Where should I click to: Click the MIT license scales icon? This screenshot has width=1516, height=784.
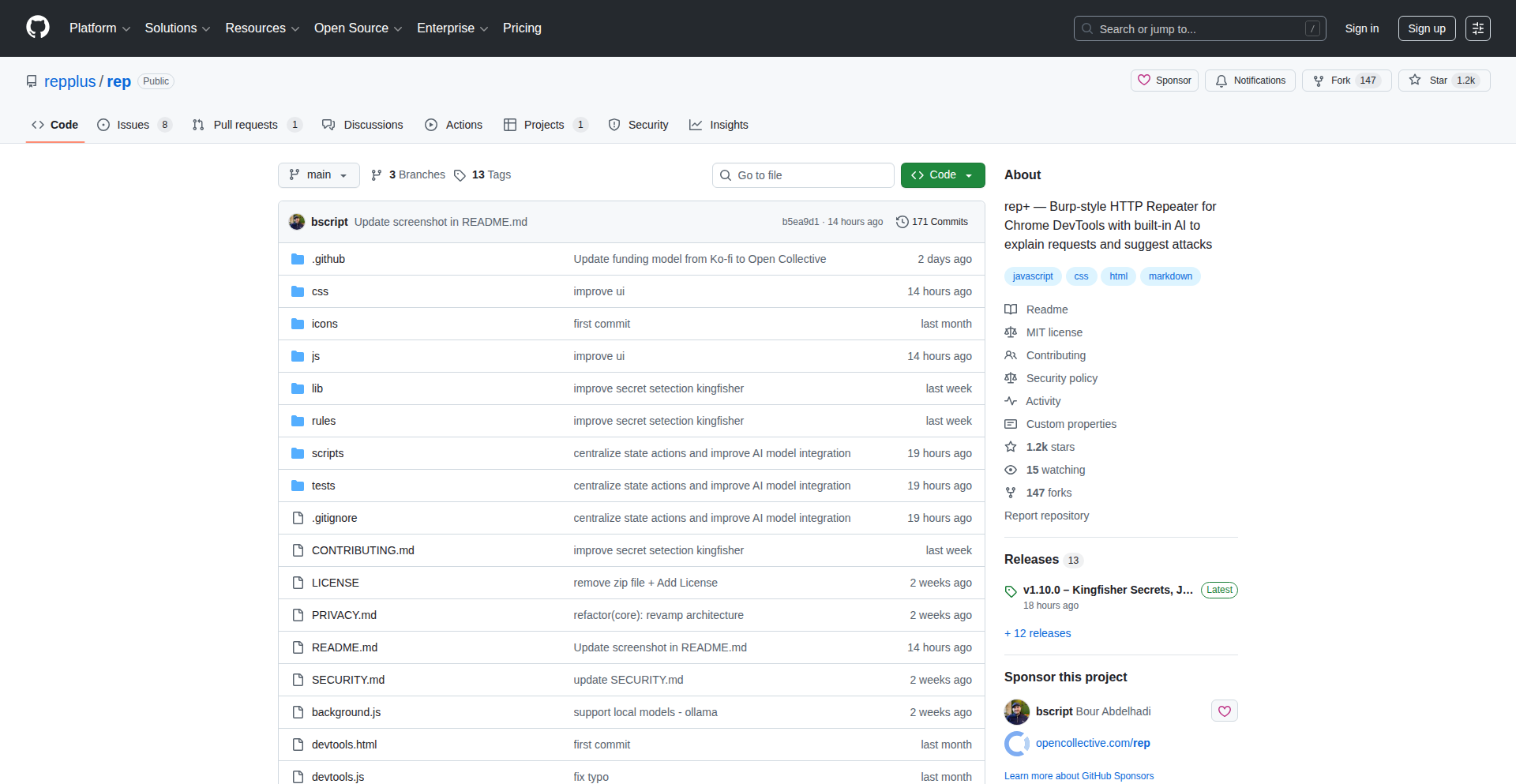tap(1011, 332)
